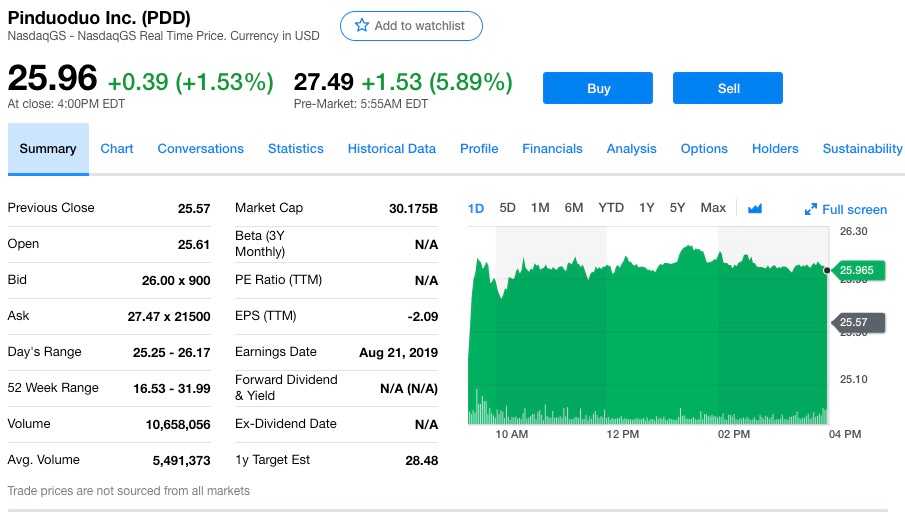Choose the 6M chart range

(x=574, y=208)
